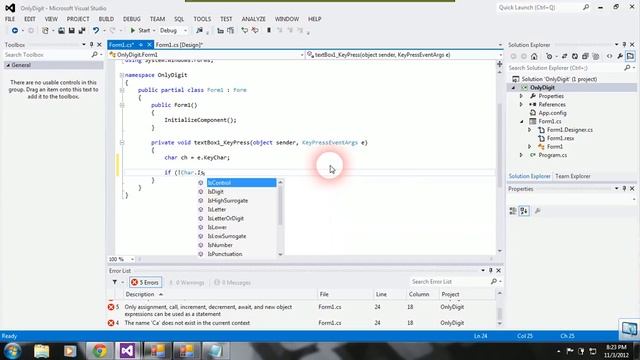Click the New Project toolbar icon

(x=45, y=31)
